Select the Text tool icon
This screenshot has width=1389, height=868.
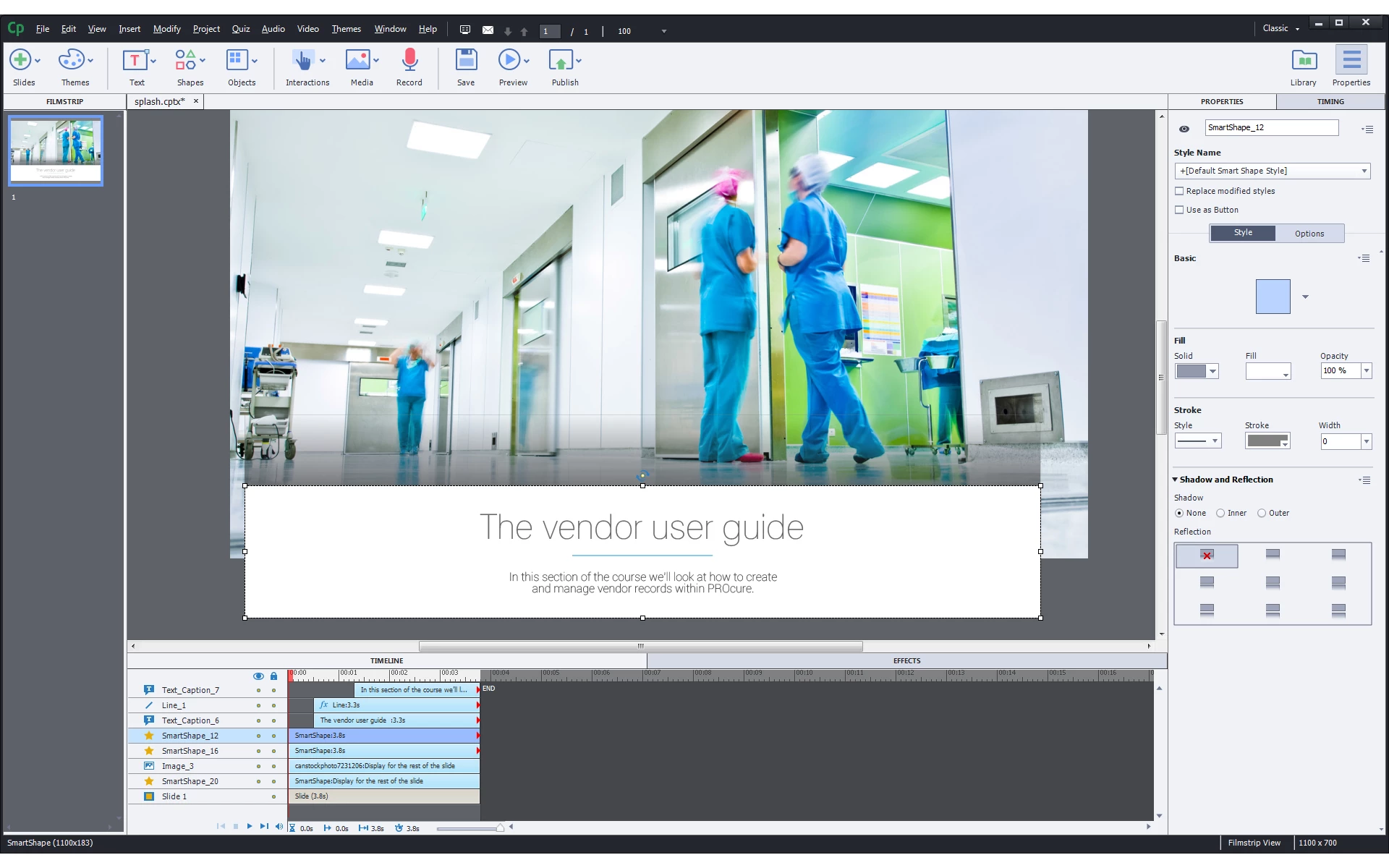tap(135, 60)
